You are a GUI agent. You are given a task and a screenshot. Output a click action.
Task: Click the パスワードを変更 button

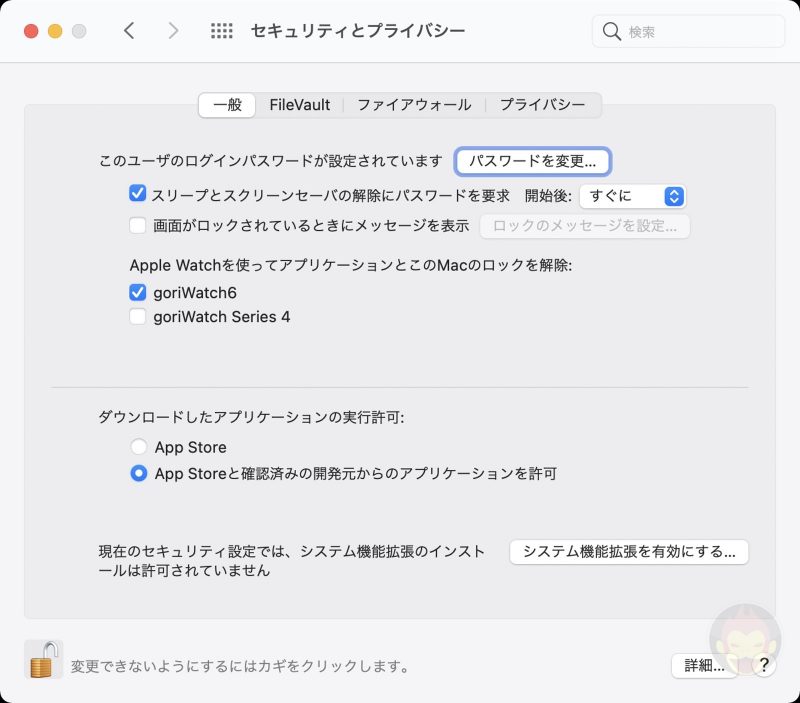click(x=533, y=161)
